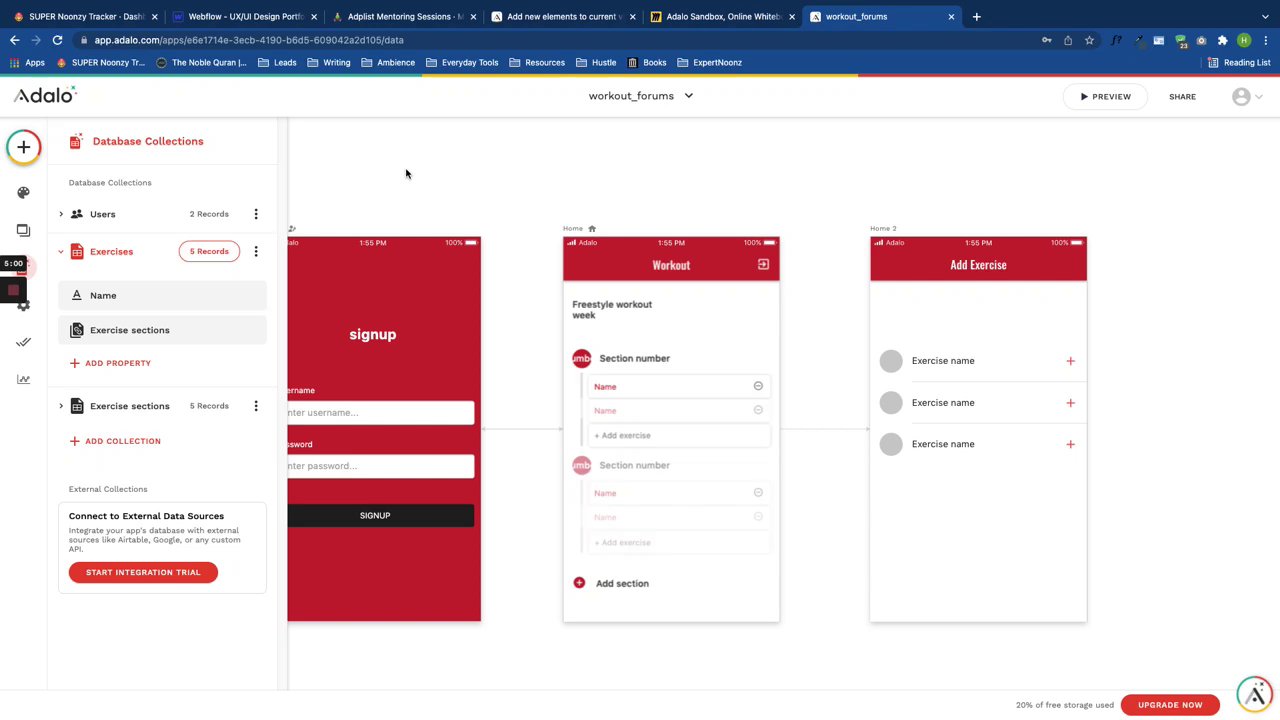Click the logout icon on Workout screen

coord(763,265)
